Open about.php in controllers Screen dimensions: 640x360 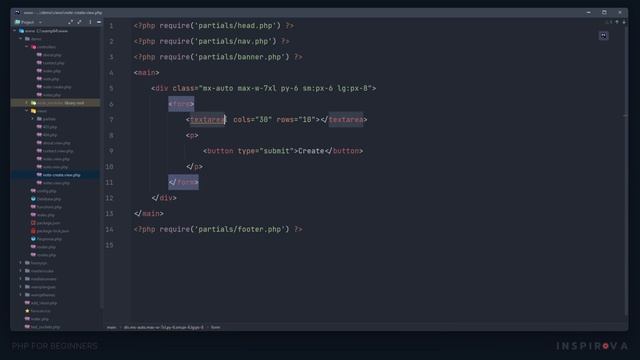[52, 55]
